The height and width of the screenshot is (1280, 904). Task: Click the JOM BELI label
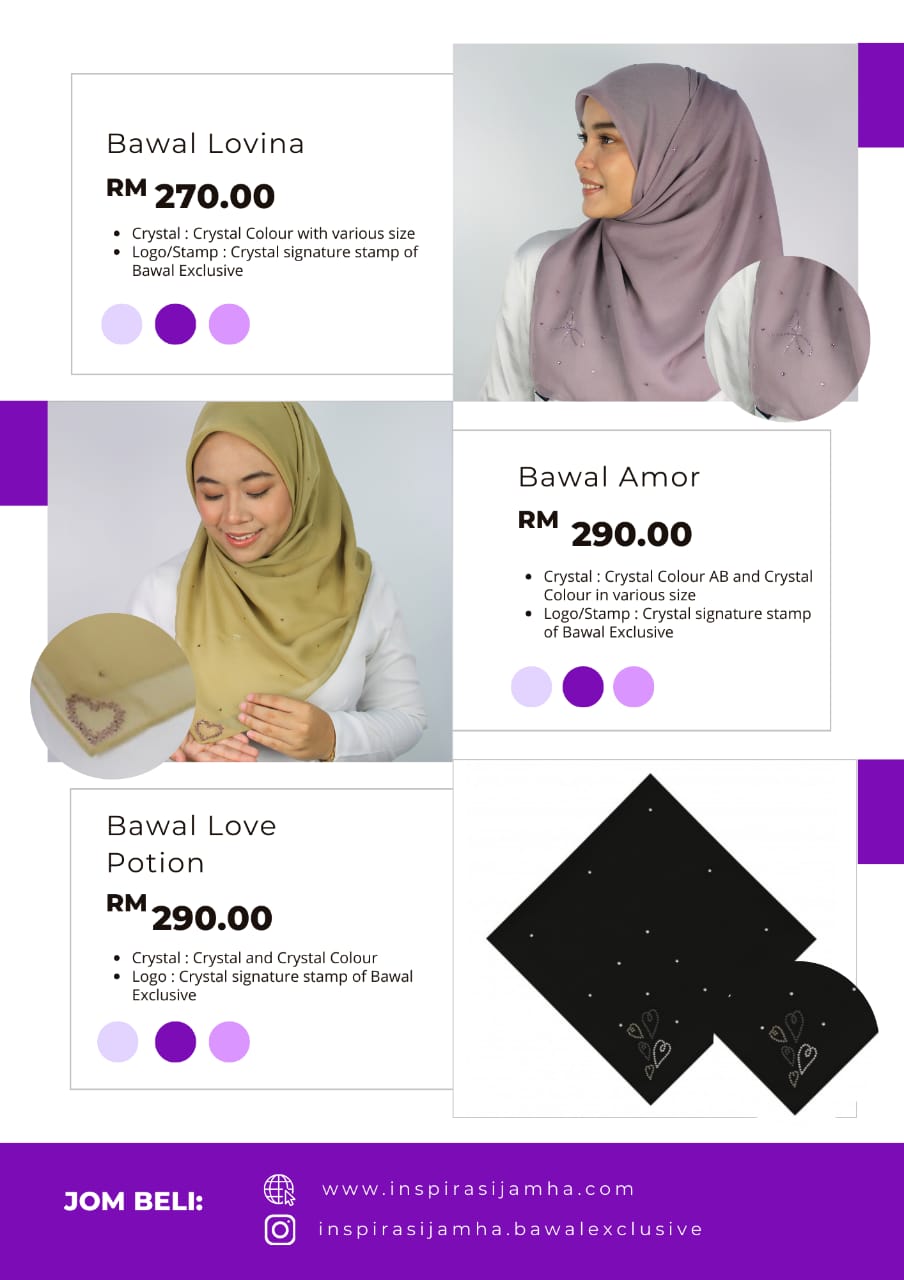133,1201
